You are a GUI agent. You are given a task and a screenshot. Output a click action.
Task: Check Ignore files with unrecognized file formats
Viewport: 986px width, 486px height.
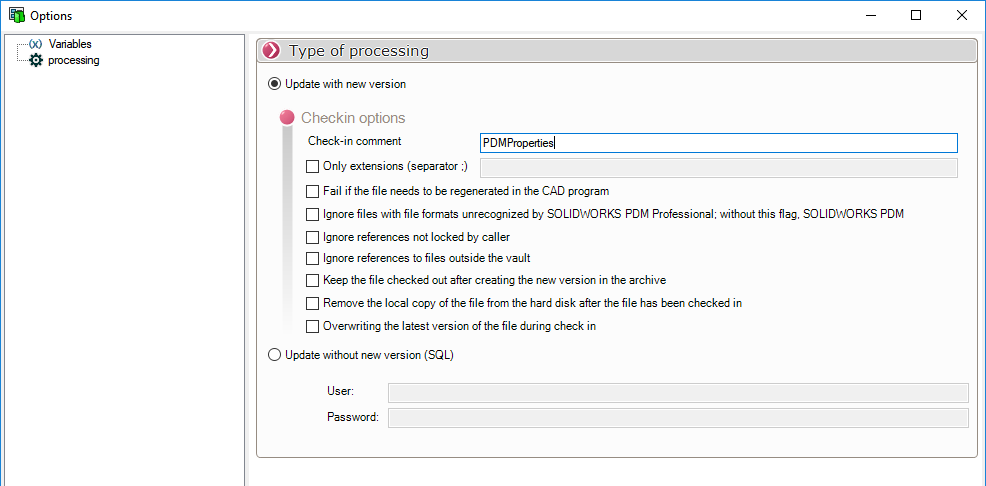pyautogui.click(x=313, y=214)
